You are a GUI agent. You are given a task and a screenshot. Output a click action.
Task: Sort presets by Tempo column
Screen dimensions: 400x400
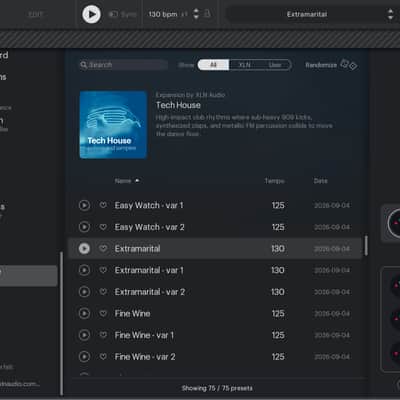[x=274, y=181]
